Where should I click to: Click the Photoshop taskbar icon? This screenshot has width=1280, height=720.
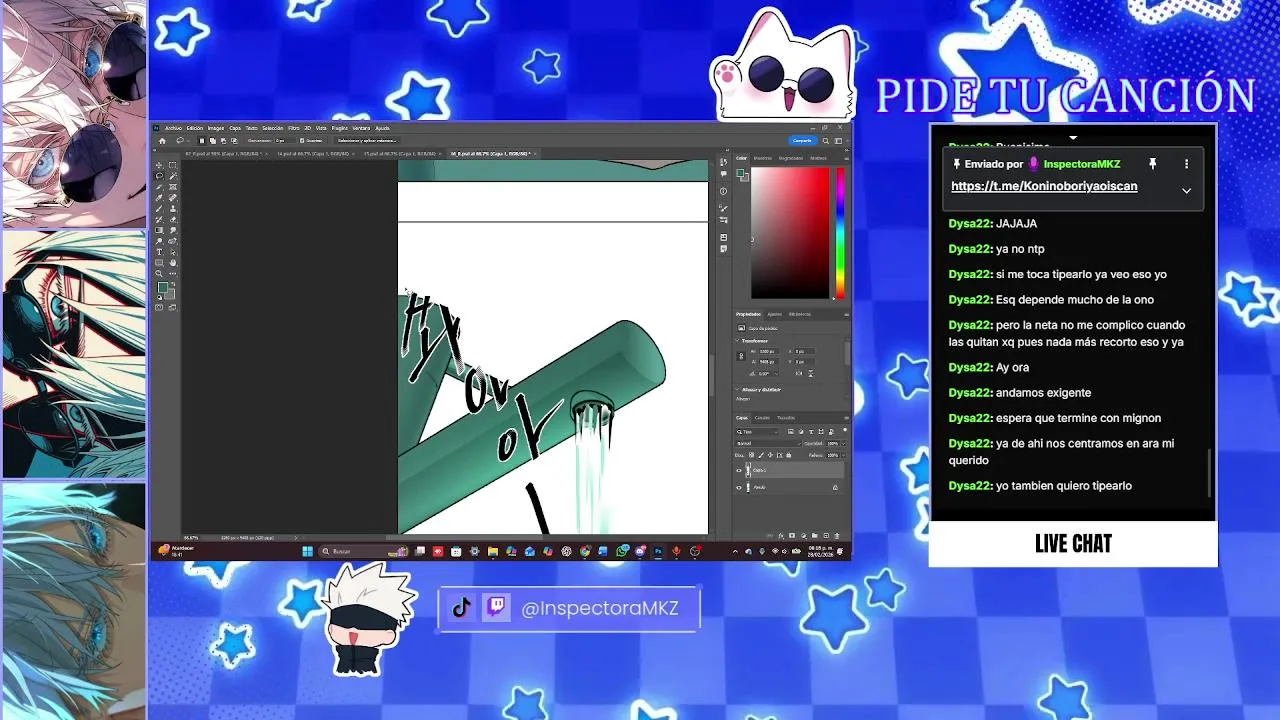tap(658, 551)
